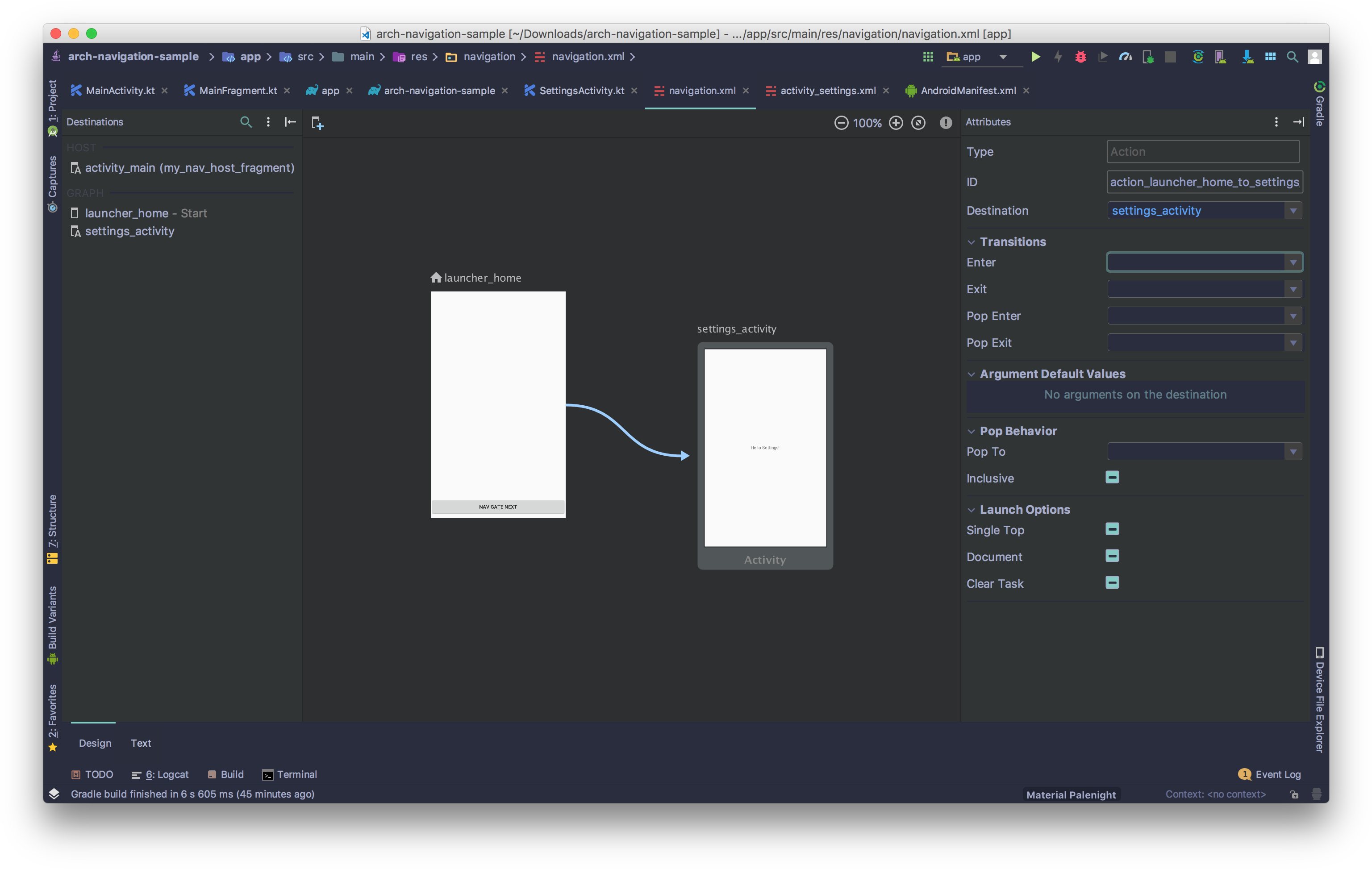Zoom in on the navigation graph
This screenshot has width=1372, height=869.
click(x=896, y=122)
